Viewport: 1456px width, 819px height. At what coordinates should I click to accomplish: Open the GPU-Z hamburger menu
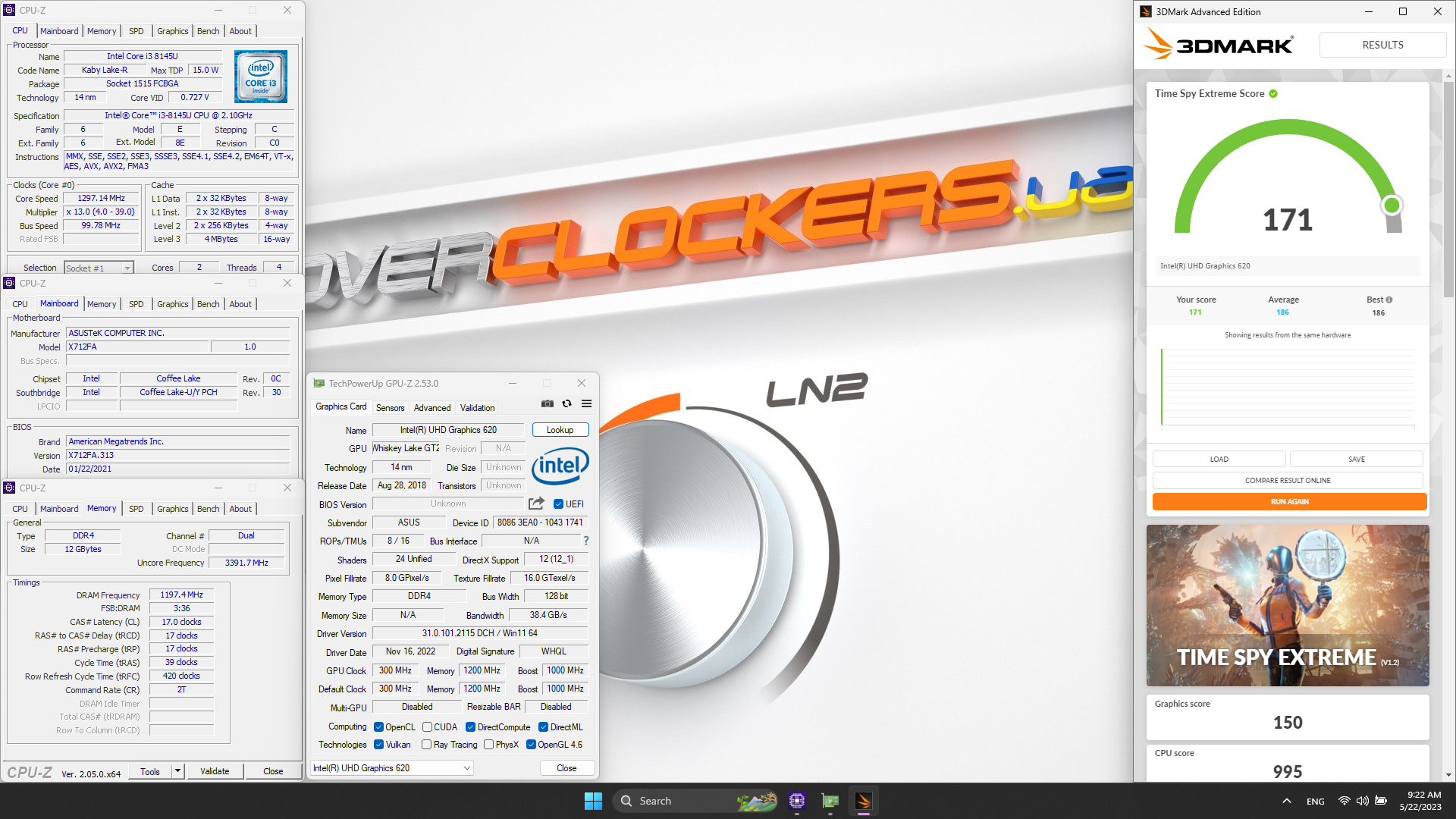point(586,404)
